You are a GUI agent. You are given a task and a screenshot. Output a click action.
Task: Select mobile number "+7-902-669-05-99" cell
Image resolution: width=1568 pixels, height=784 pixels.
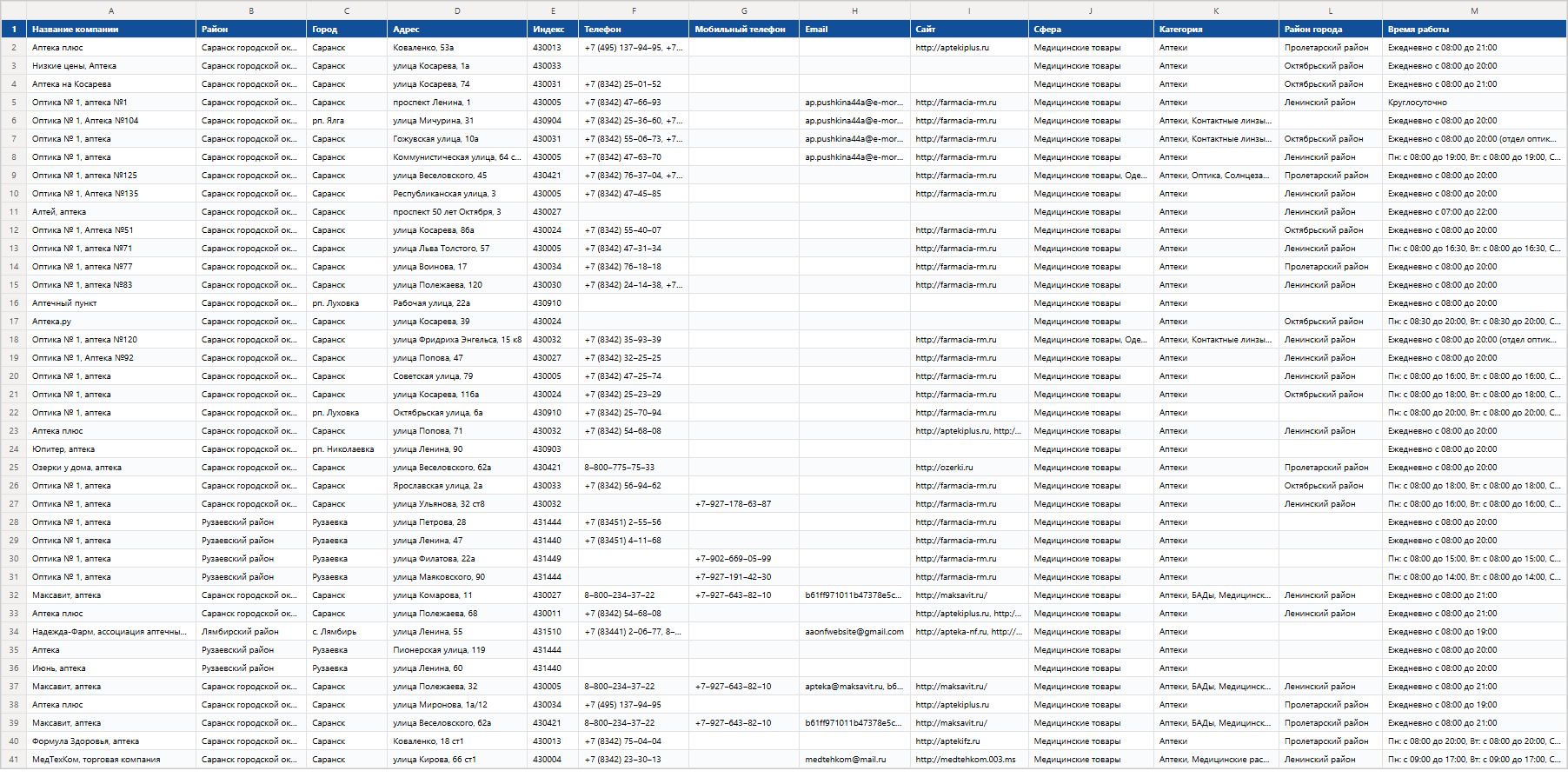point(744,558)
